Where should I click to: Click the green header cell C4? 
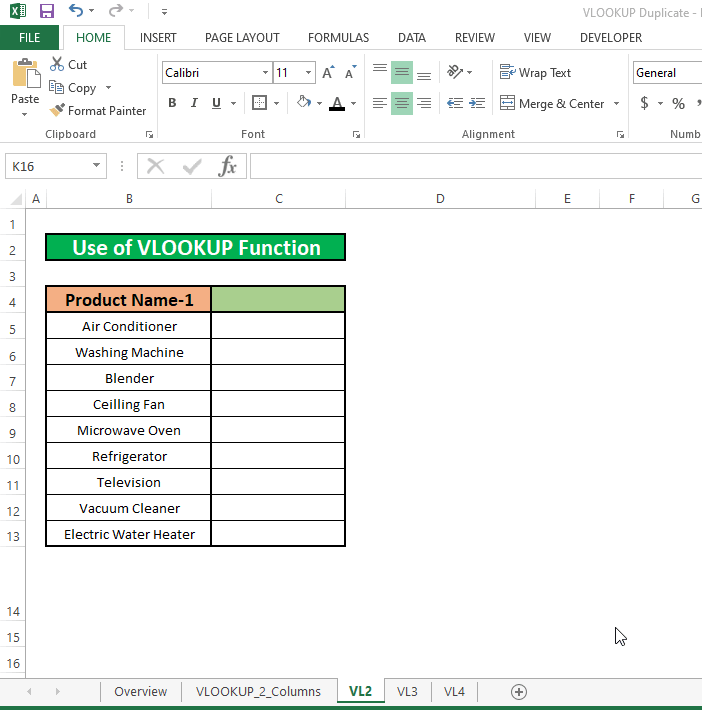click(278, 300)
